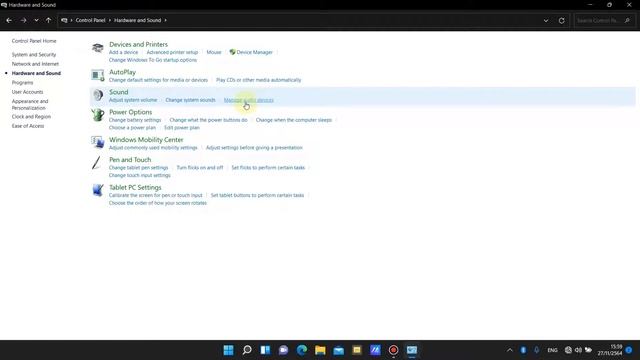Image resolution: width=640 pixels, height=360 pixels.
Task: Expand chevron after Control Panel breadcrumb
Action: click(x=110, y=20)
